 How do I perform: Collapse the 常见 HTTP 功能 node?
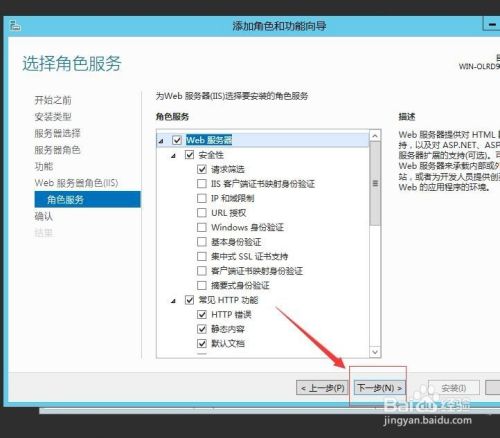[x=173, y=301]
